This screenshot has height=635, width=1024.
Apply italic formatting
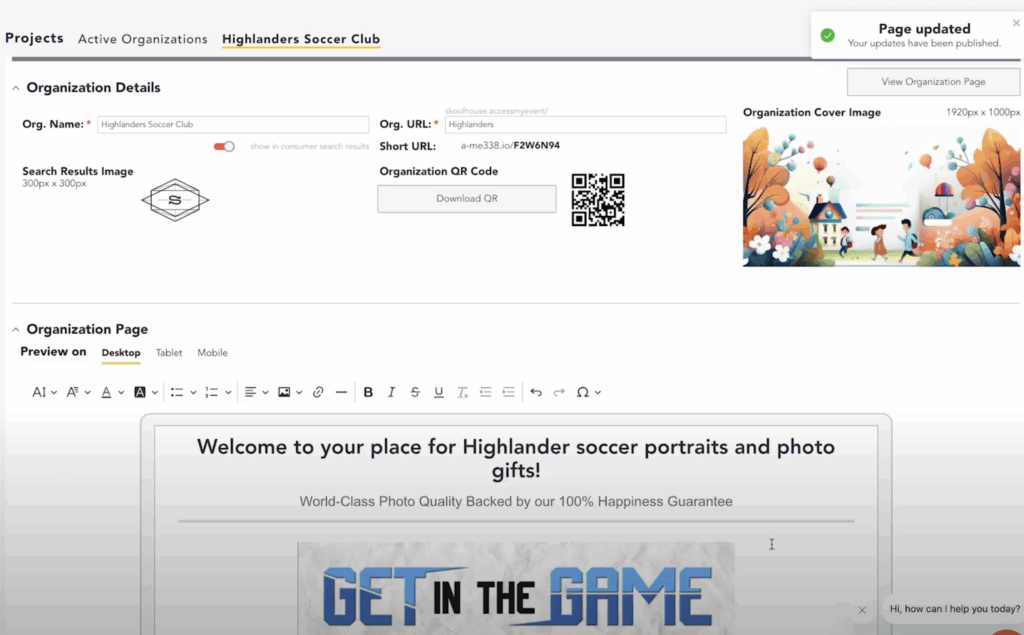[x=391, y=391]
